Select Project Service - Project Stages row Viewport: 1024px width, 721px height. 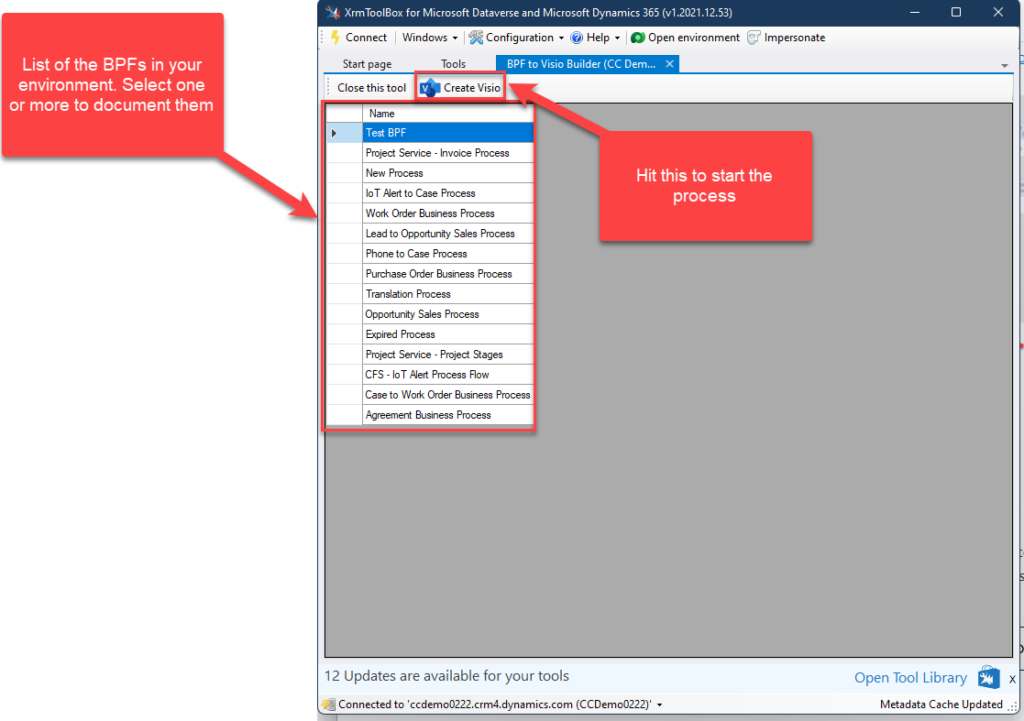(448, 355)
